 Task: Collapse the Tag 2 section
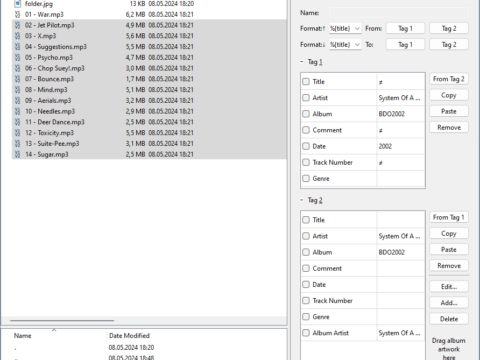(302, 200)
